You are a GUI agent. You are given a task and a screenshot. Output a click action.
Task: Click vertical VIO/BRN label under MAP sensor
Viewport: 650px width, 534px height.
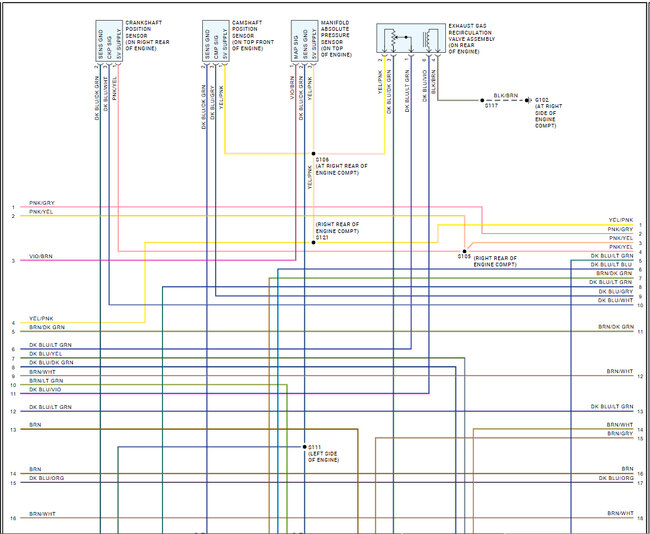(x=292, y=87)
